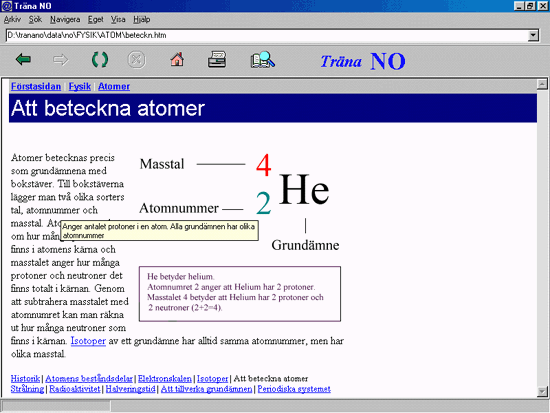This screenshot has width=550, height=413.
Task: Open the book and magnifier search icon
Action: click(263, 59)
